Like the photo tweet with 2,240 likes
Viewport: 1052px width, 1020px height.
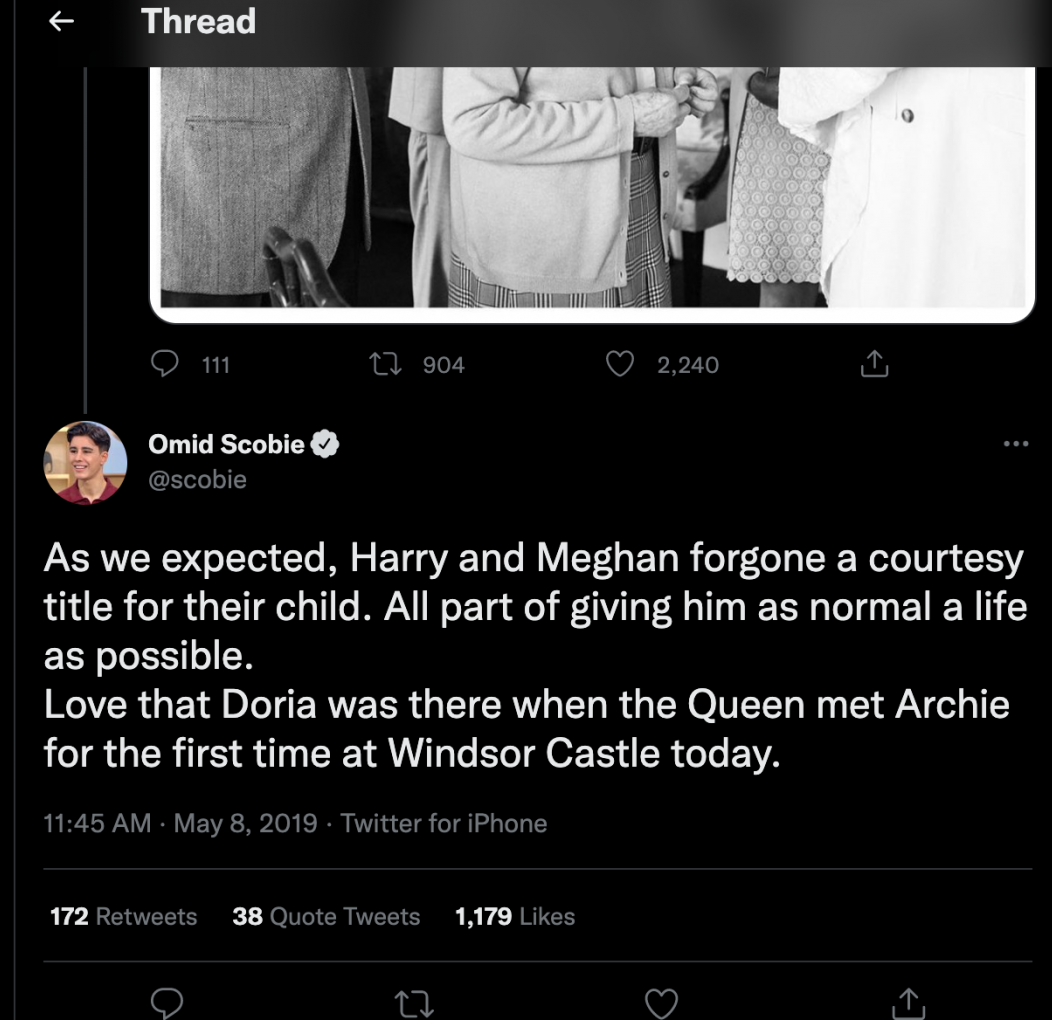point(621,365)
